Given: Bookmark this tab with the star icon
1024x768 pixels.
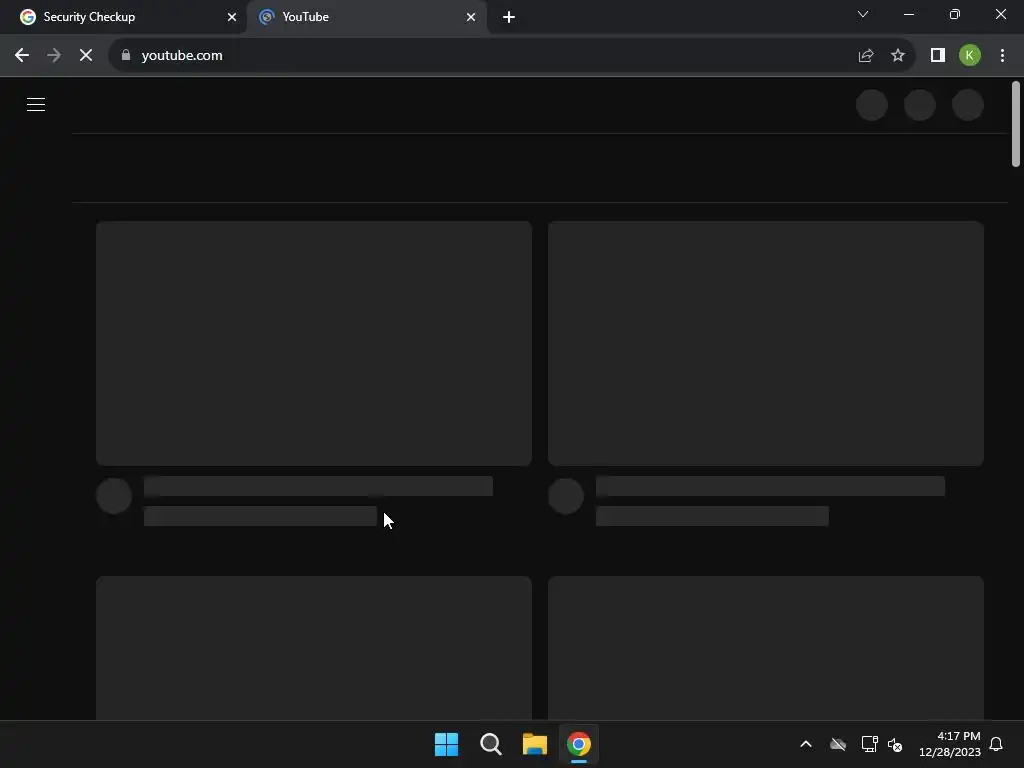Looking at the screenshot, I should (x=898, y=56).
